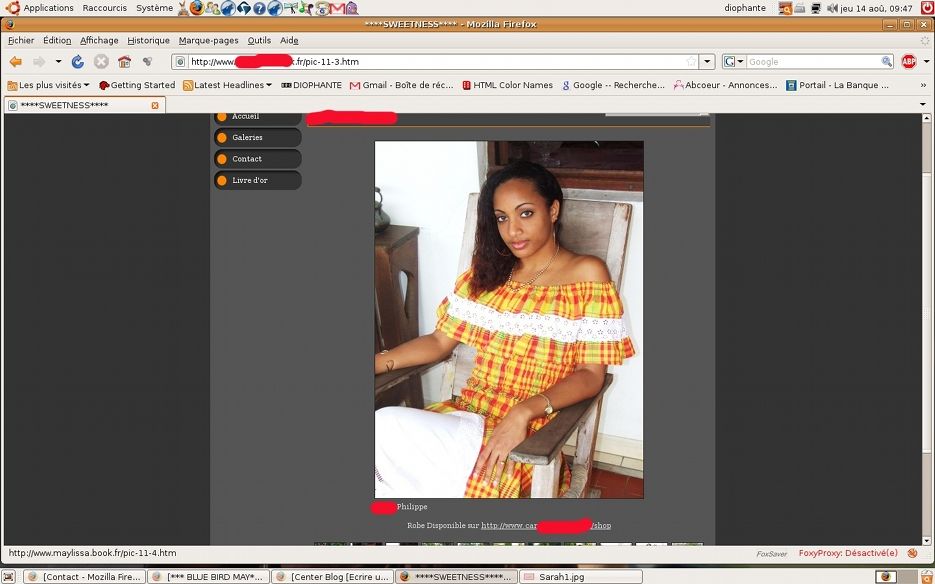This screenshot has width=935, height=584.
Task: Launch help question-mark icon in panel
Action: 259,8
